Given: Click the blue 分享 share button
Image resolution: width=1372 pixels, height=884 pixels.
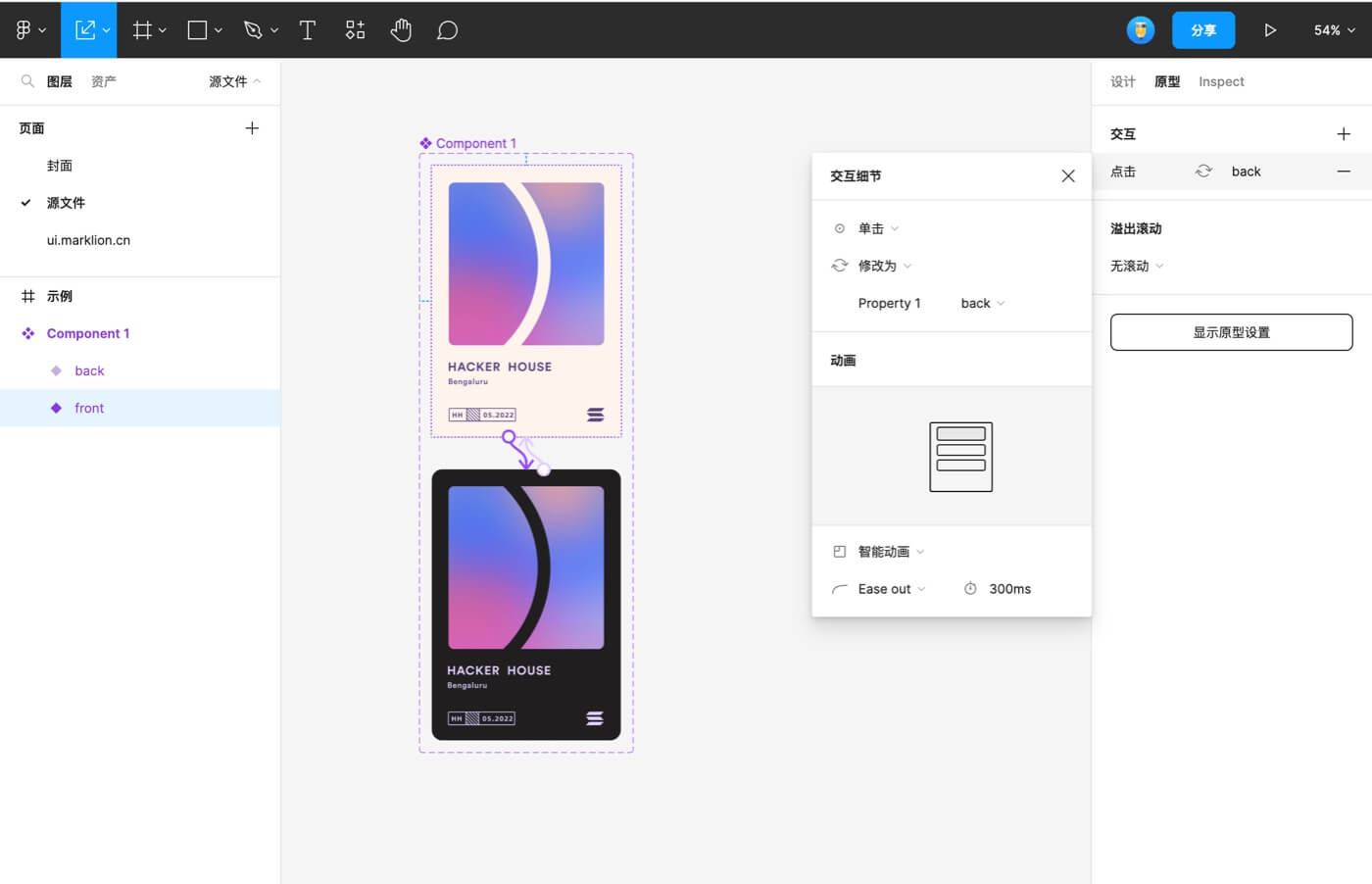Looking at the screenshot, I should click(1203, 30).
